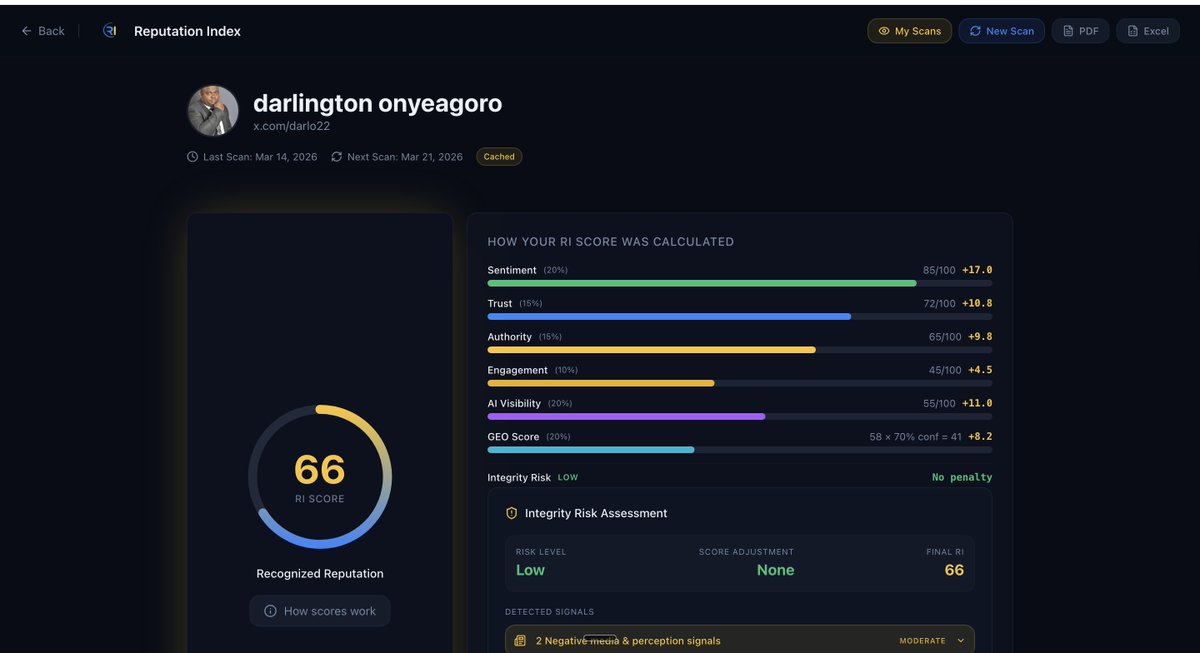
Task: Click Trust +10.8 contribution value
Action: [x=977, y=303]
